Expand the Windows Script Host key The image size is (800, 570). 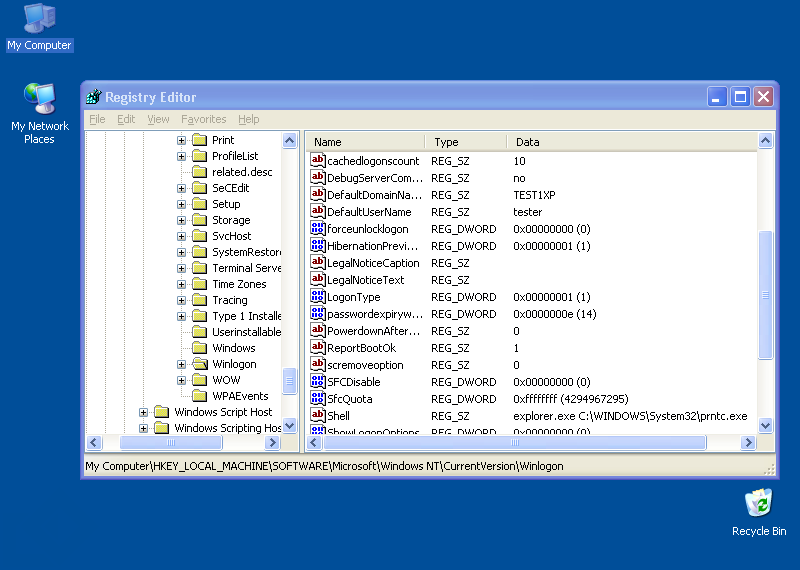coord(144,412)
